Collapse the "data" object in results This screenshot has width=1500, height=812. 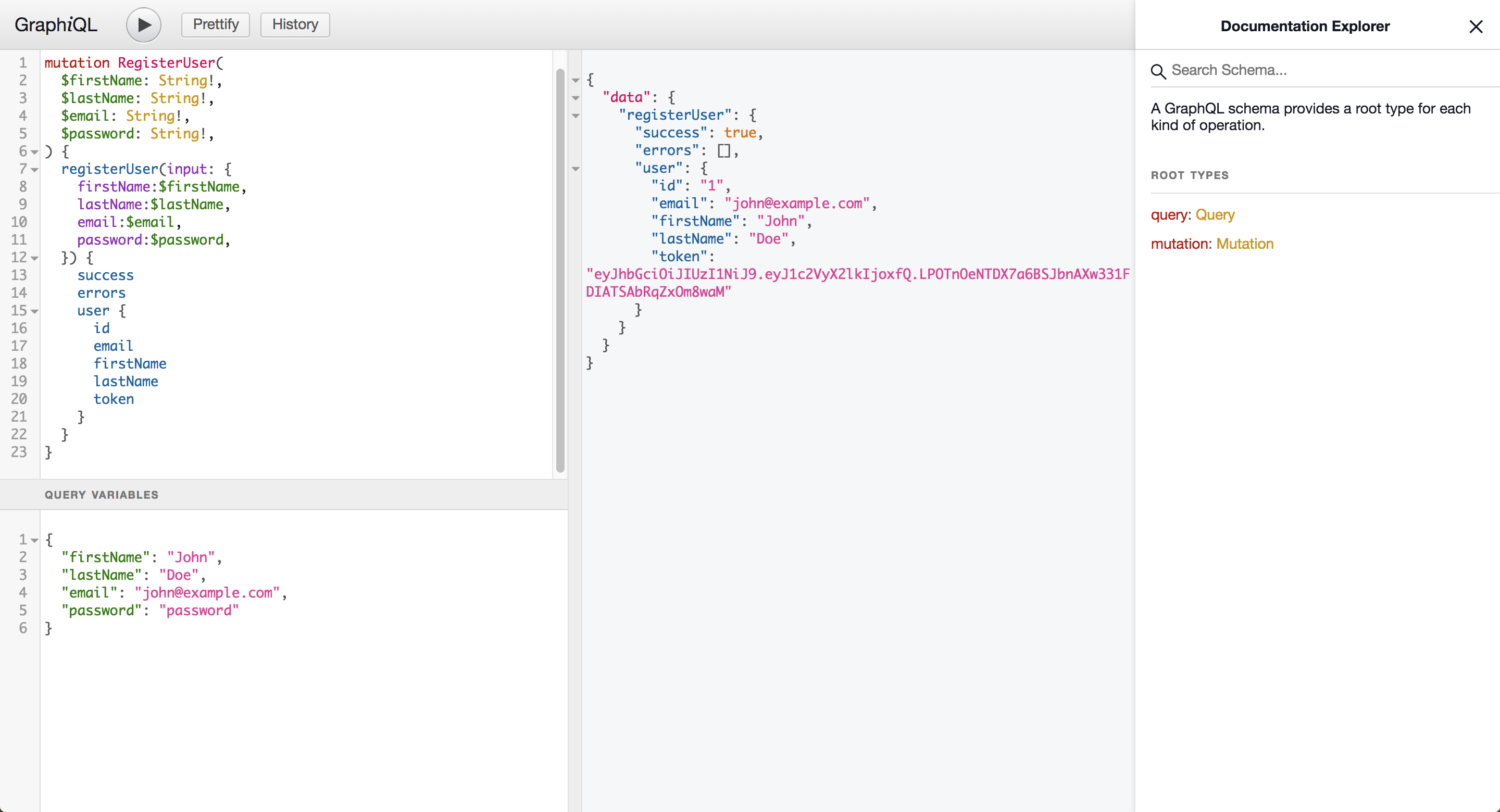[x=576, y=98]
